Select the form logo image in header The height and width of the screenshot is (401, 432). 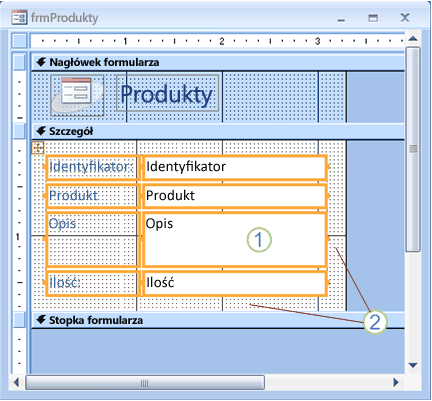point(77,95)
